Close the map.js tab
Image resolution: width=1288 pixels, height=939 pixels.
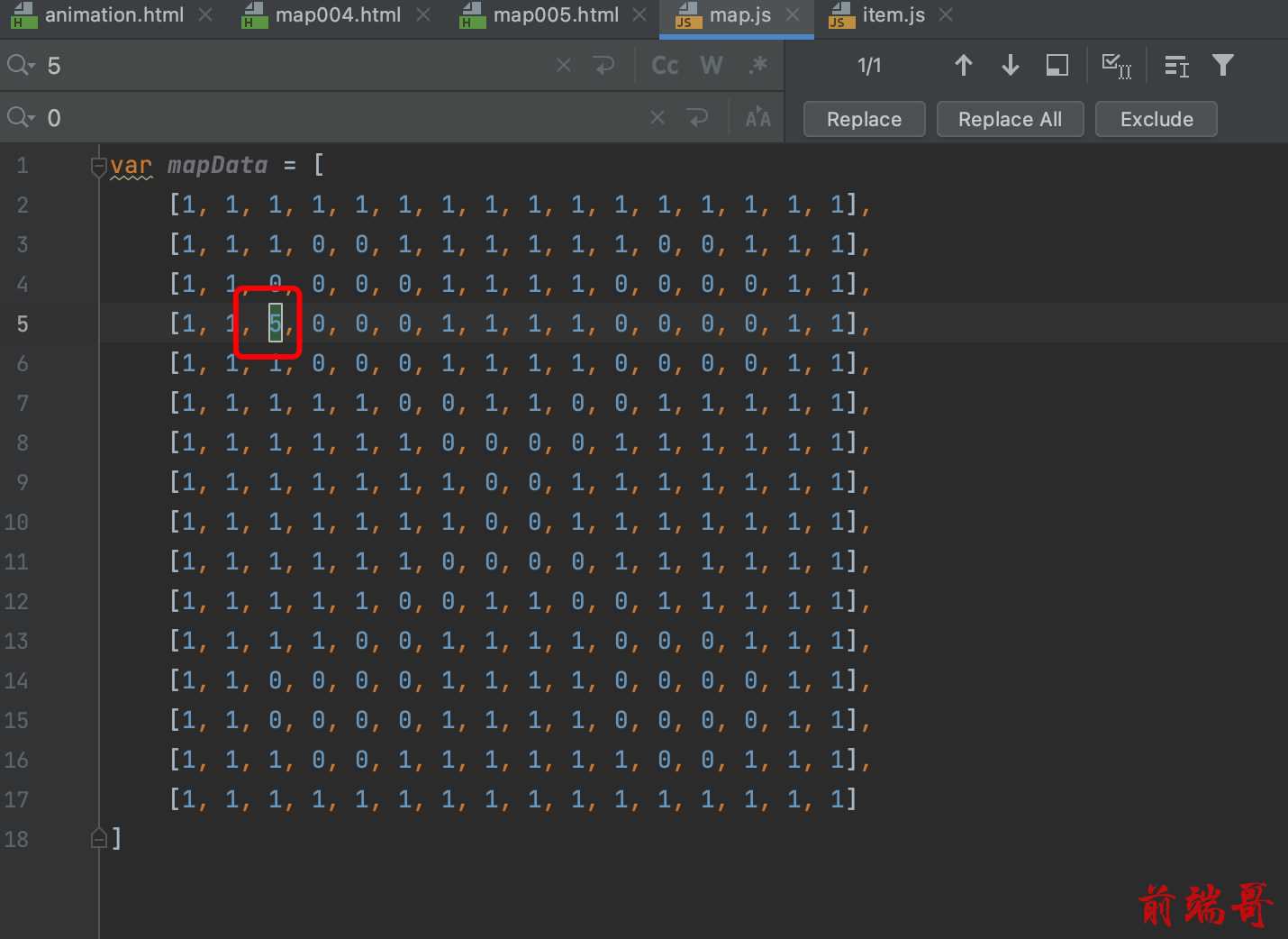click(793, 15)
